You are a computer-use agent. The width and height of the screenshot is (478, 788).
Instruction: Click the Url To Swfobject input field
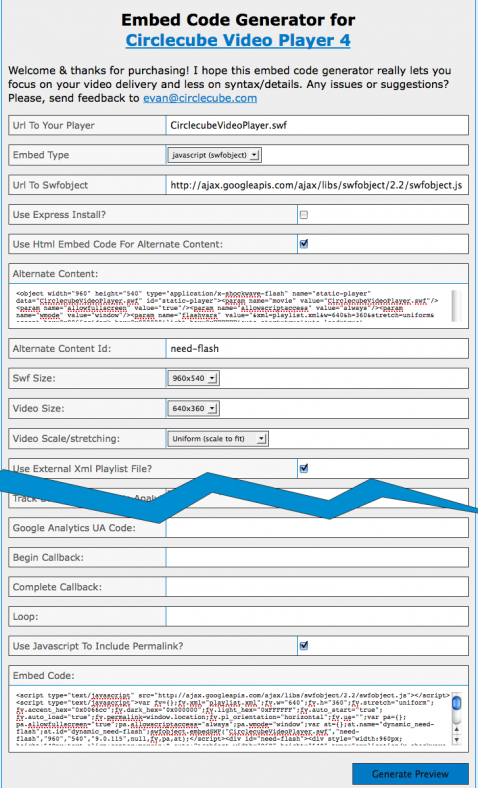point(317,185)
